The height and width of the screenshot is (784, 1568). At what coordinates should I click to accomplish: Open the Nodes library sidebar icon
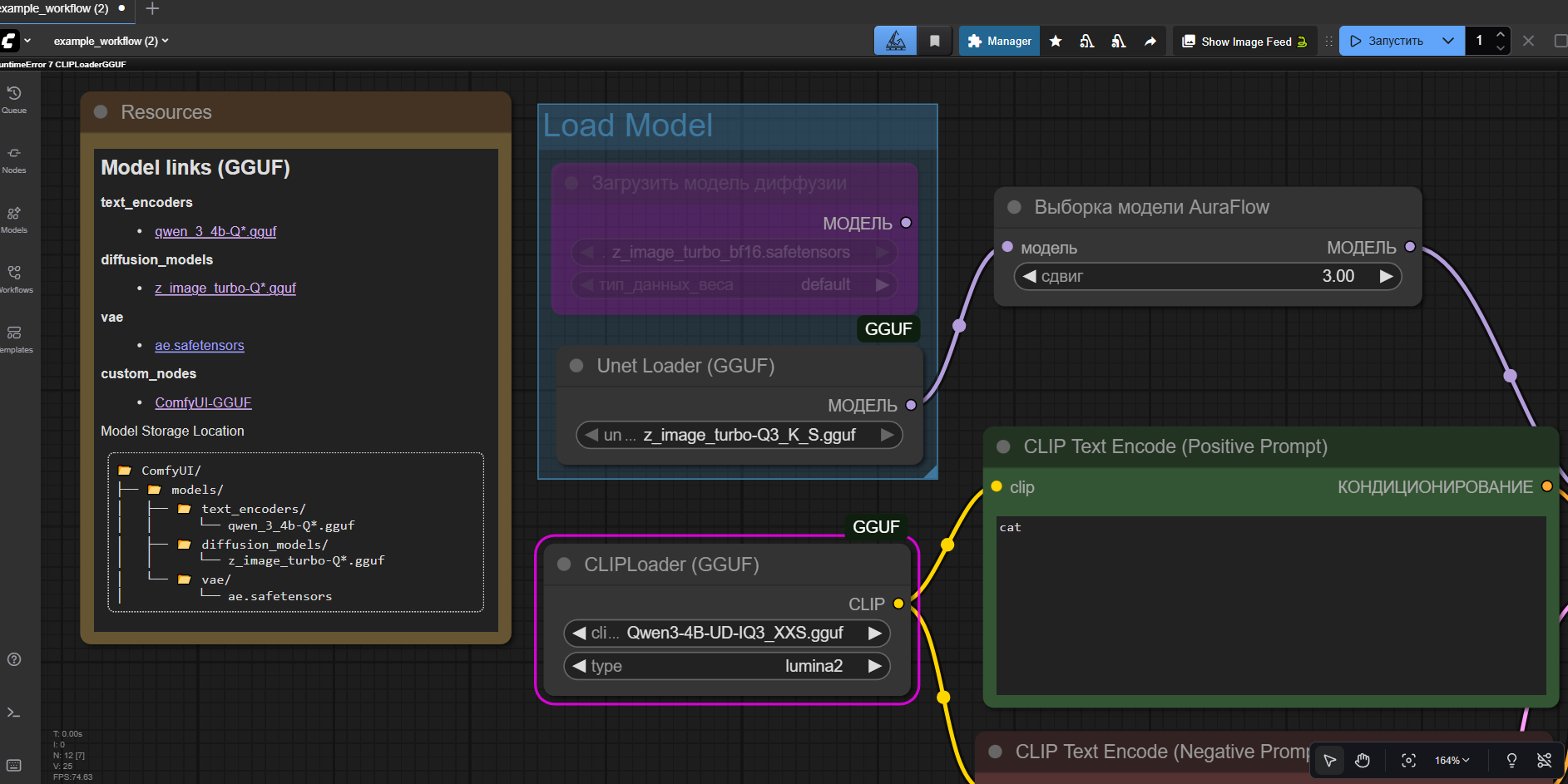(x=14, y=159)
